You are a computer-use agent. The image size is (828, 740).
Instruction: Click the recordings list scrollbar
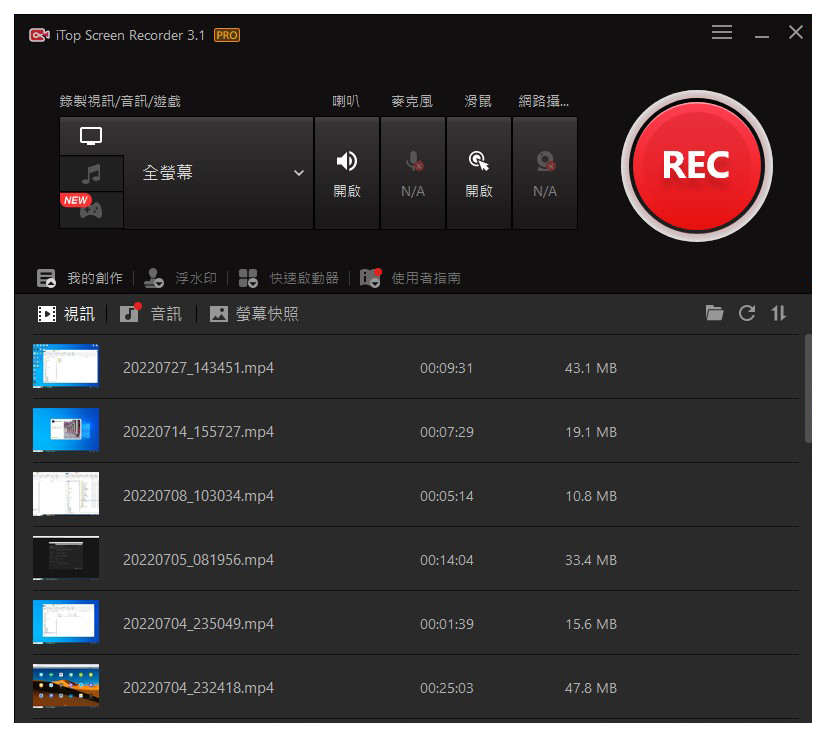[x=807, y=388]
